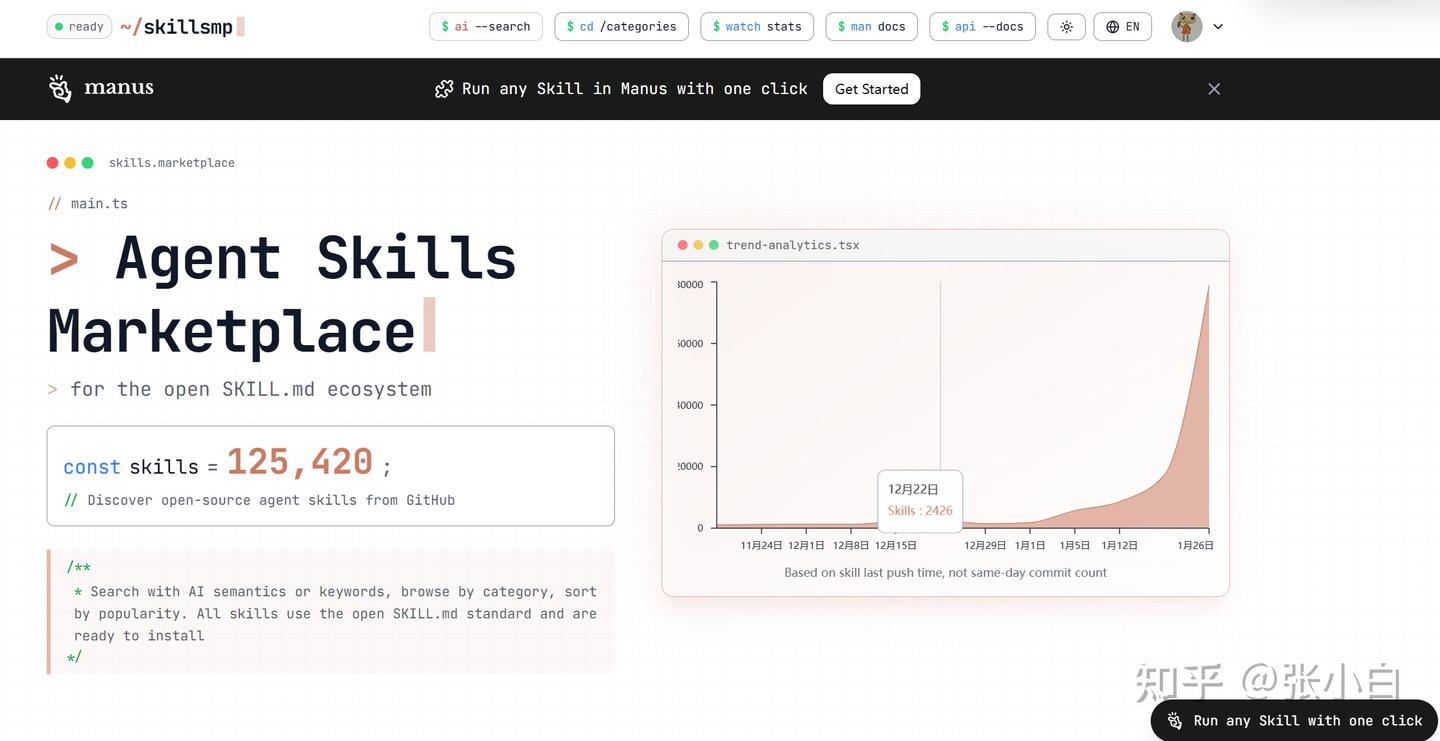This screenshot has width=1440, height=741.
Task: Click the 125,420 skills count
Action: click(300, 462)
